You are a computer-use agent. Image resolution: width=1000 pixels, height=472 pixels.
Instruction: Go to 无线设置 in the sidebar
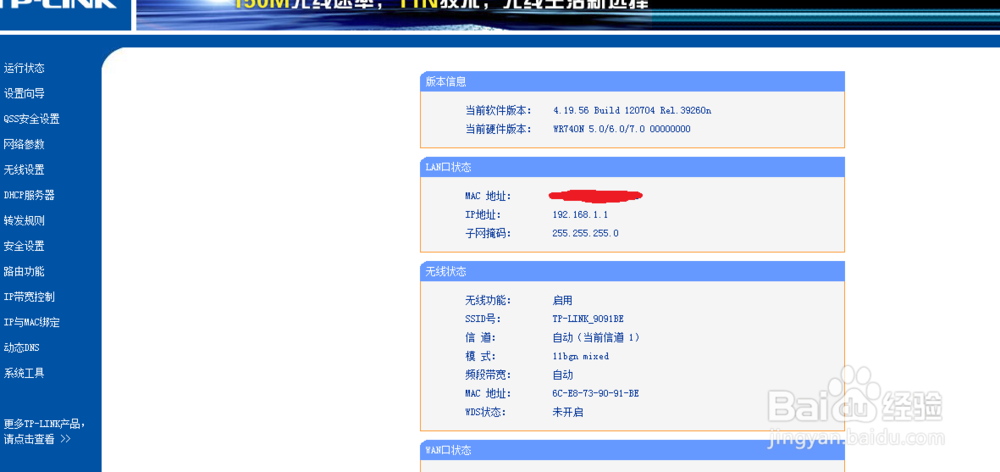(x=24, y=170)
